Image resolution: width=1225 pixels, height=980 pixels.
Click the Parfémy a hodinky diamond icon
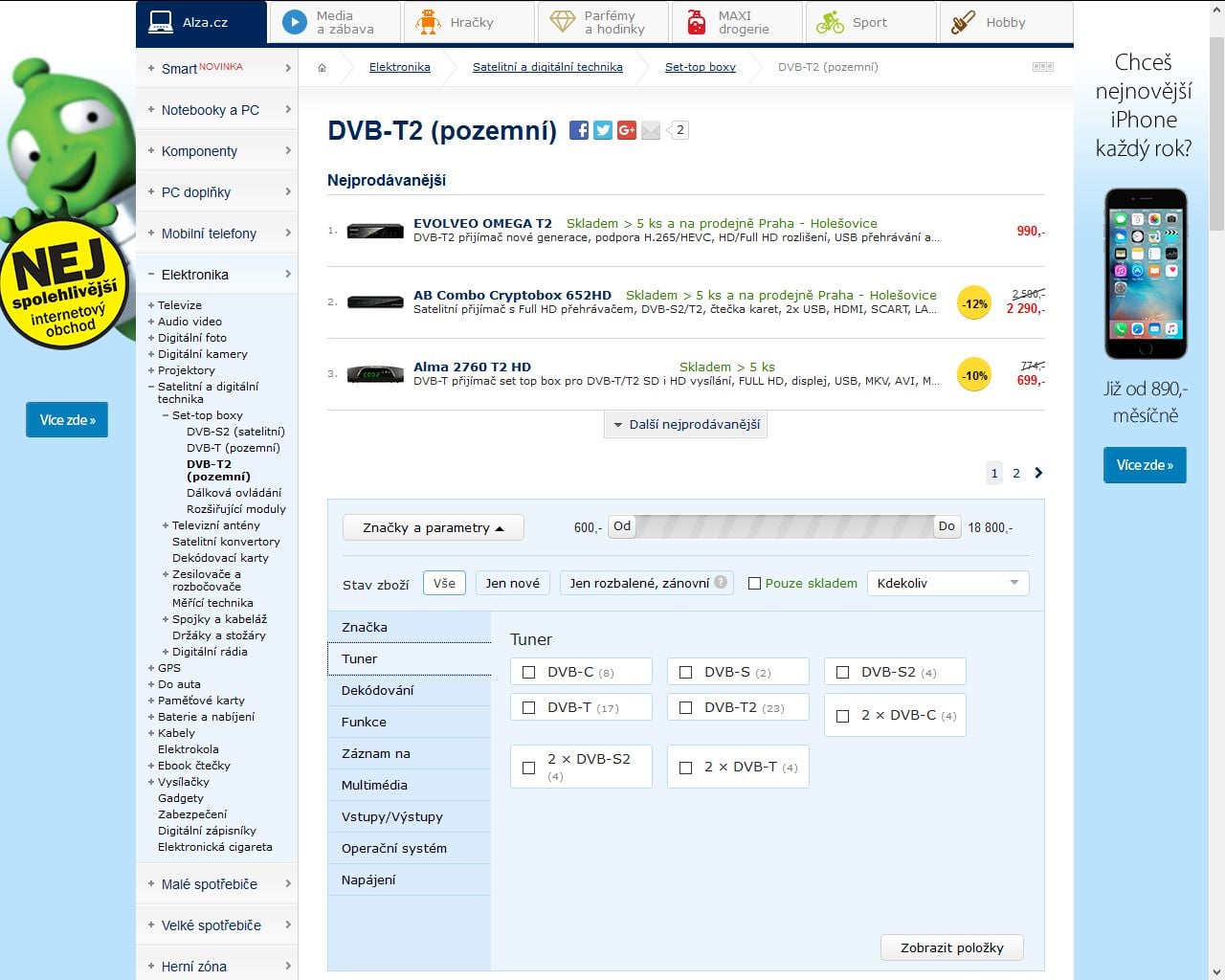point(563,22)
